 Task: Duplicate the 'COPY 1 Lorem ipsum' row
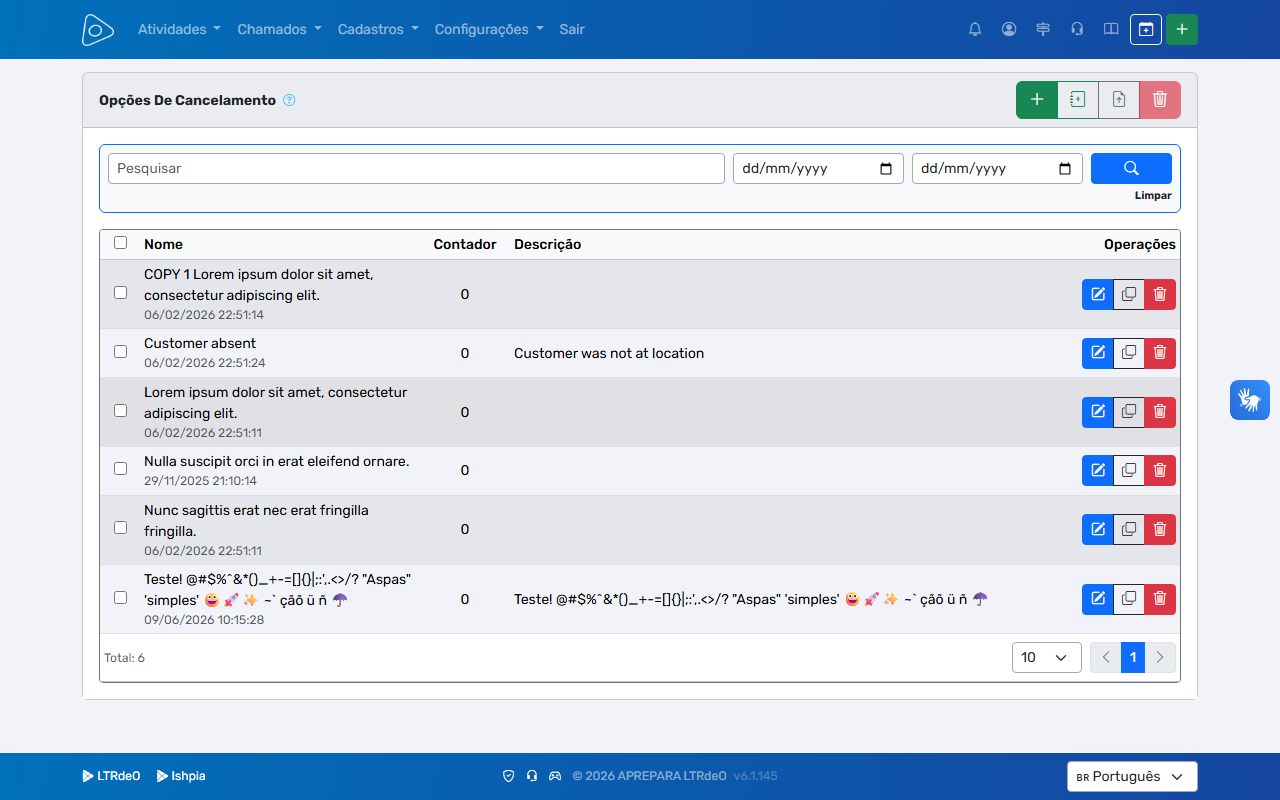point(1129,294)
